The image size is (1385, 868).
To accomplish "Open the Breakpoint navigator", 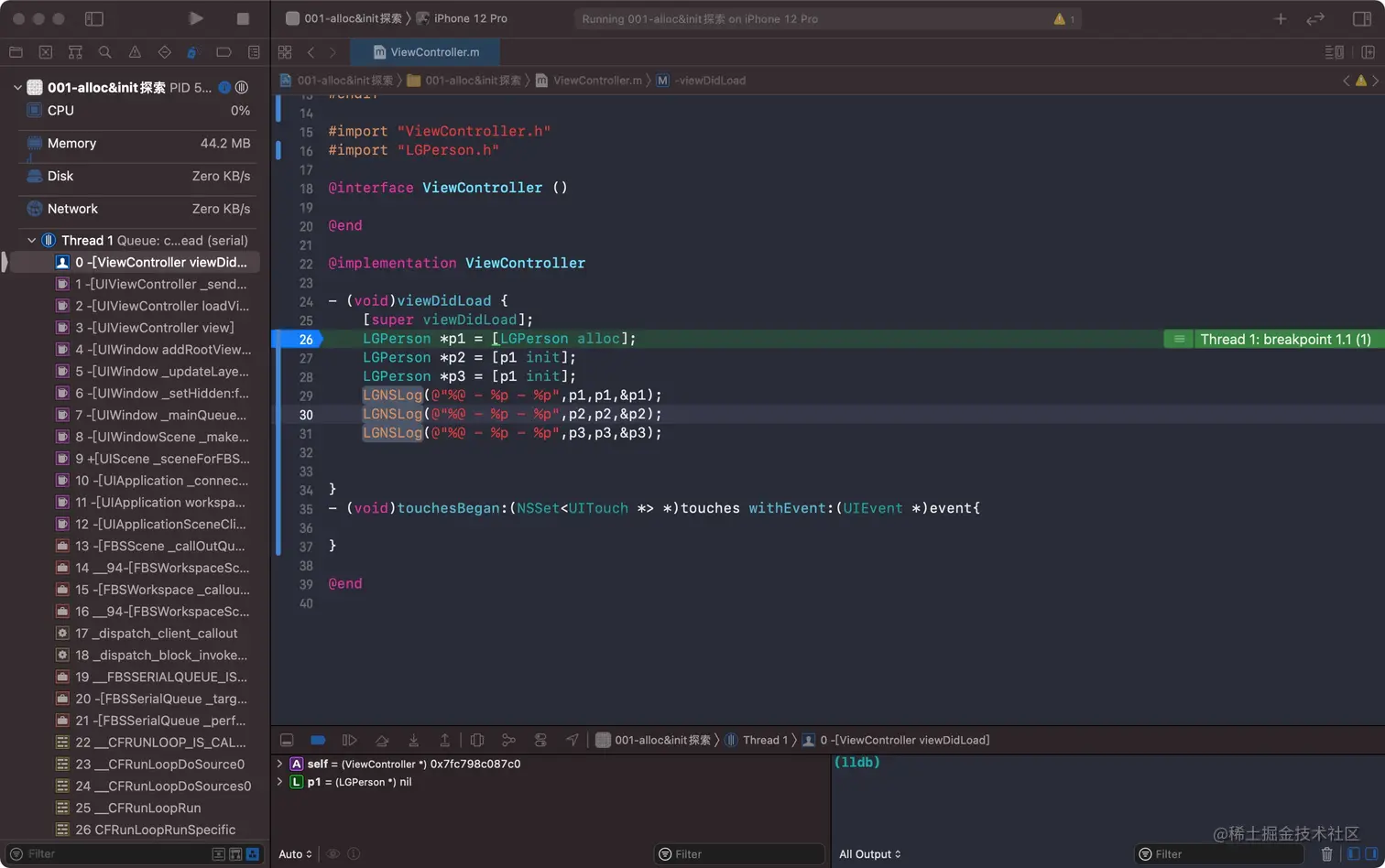I will click(224, 52).
